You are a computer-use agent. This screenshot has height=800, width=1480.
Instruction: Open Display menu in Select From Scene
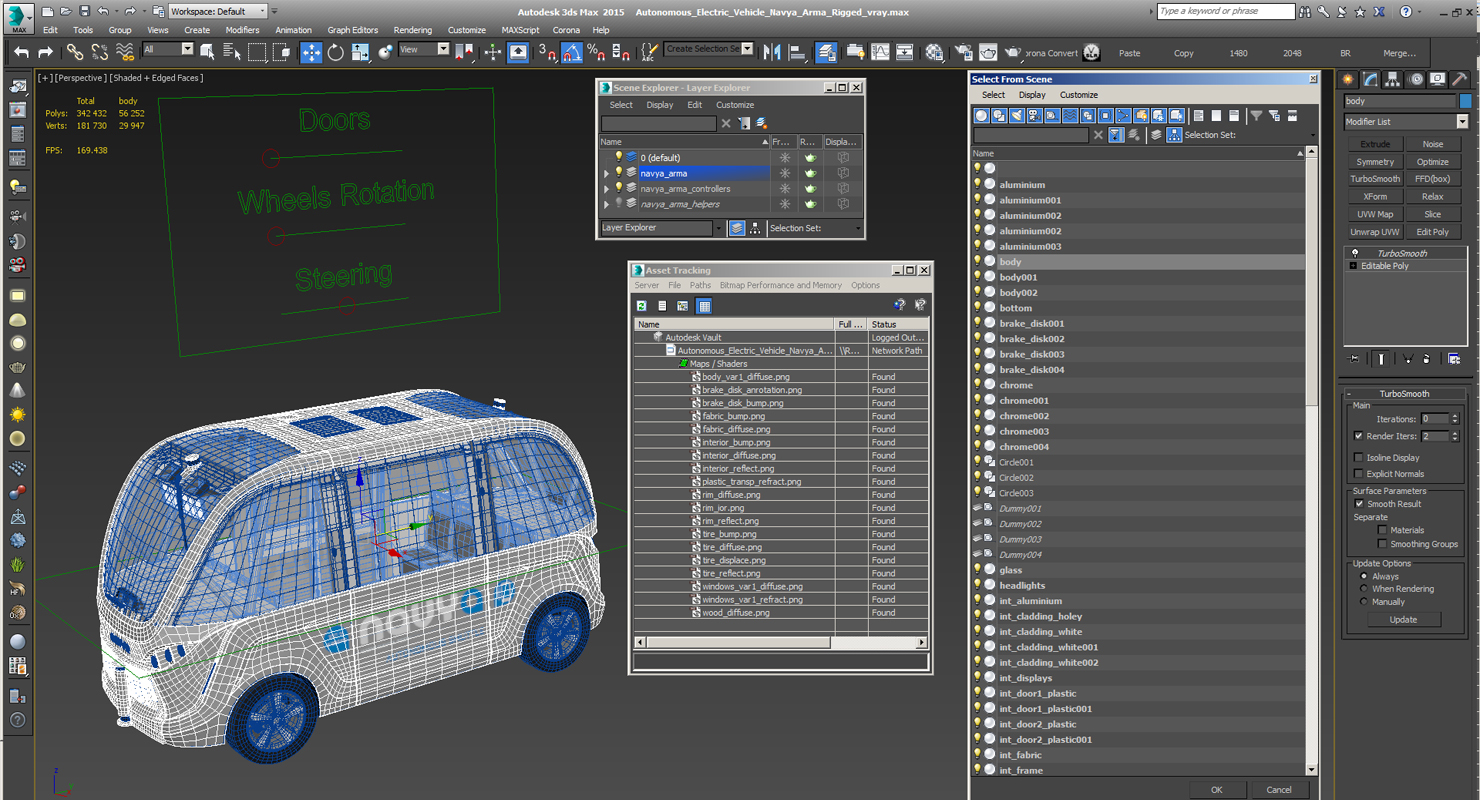click(x=1032, y=95)
